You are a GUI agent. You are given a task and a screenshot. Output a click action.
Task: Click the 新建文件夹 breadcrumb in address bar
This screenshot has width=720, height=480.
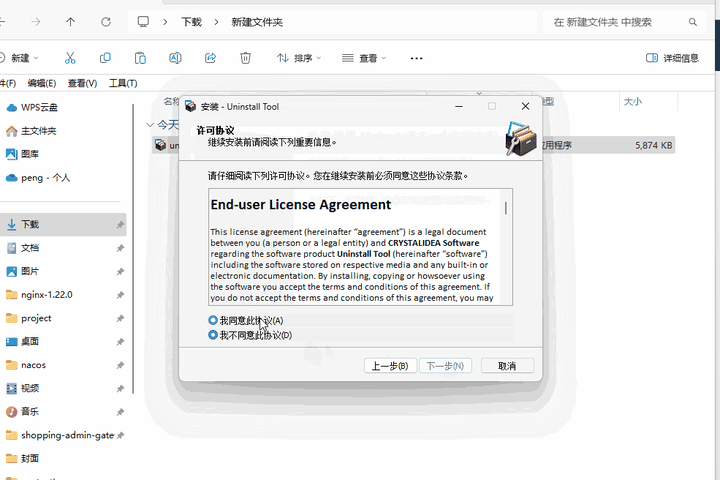[257, 22]
